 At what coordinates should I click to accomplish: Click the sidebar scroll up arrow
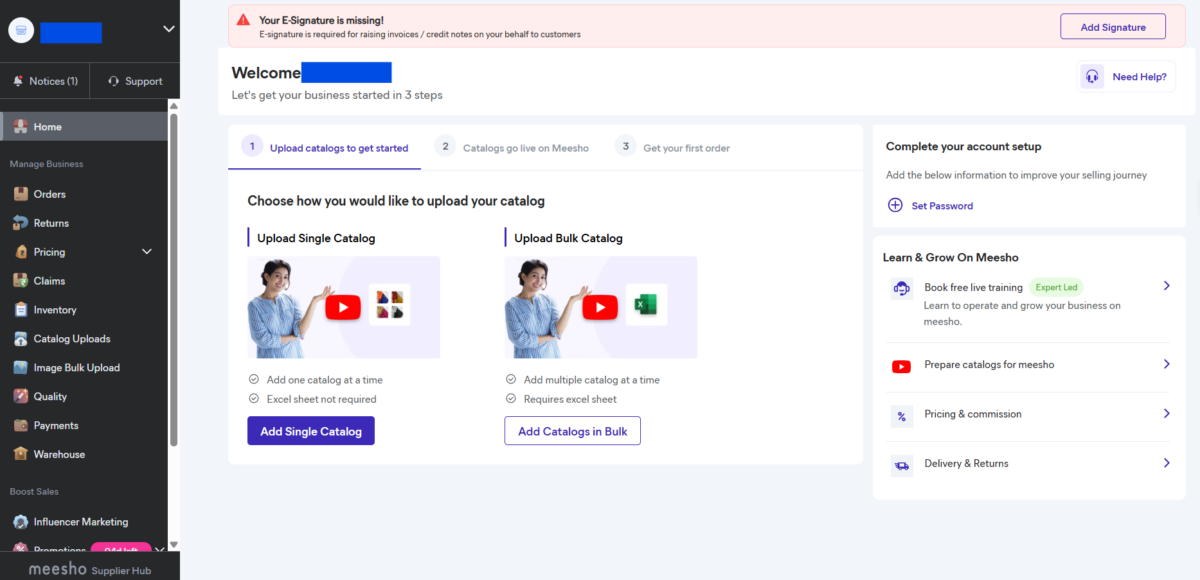[174, 105]
